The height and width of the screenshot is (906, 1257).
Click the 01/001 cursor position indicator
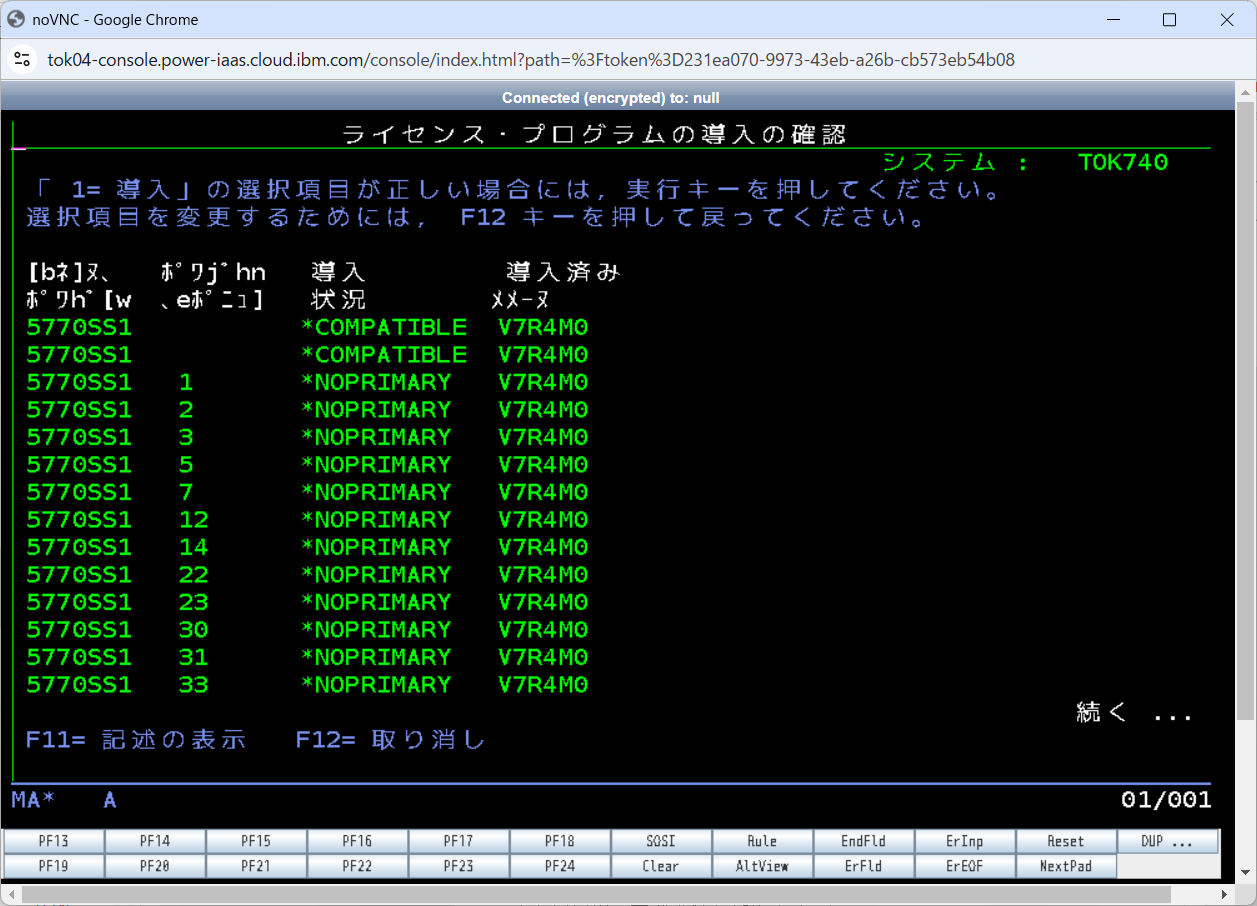click(1166, 800)
